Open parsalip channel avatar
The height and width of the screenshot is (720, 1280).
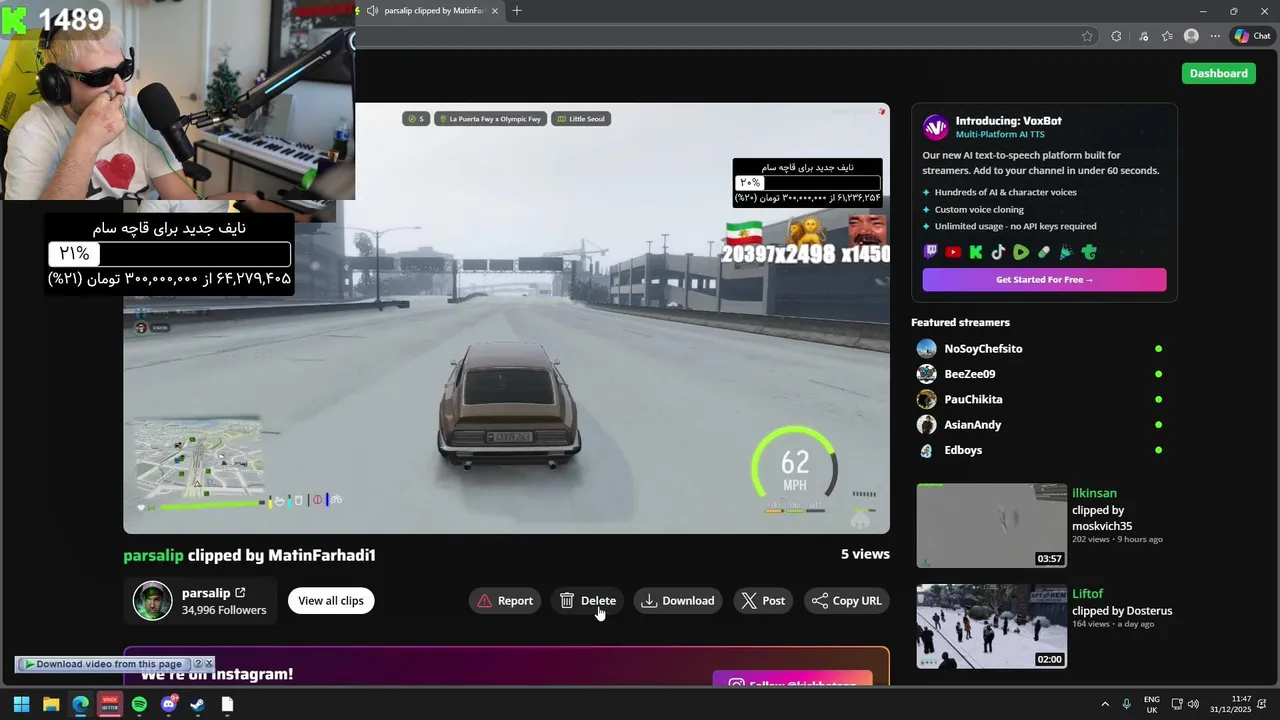click(x=153, y=601)
